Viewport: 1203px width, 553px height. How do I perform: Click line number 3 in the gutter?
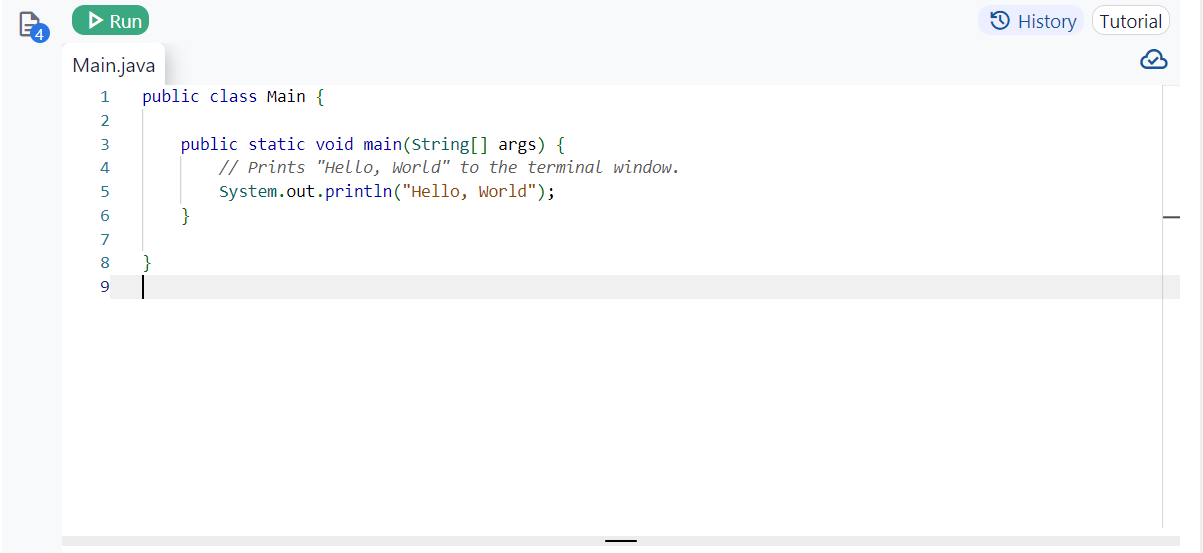point(104,144)
